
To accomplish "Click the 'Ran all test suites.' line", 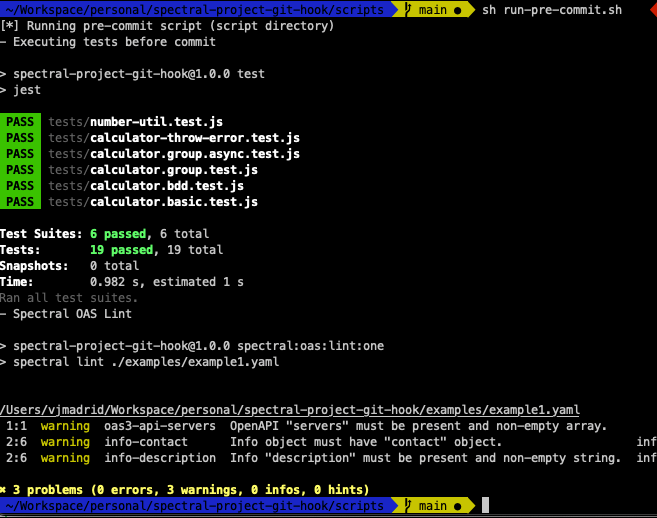I will click(x=69, y=298).
